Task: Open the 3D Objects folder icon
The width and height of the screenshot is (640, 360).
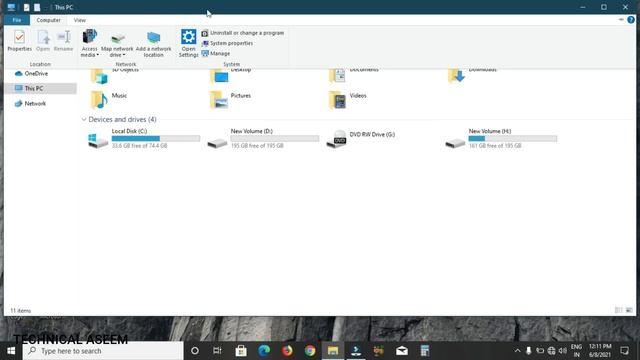Action: coord(99,76)
